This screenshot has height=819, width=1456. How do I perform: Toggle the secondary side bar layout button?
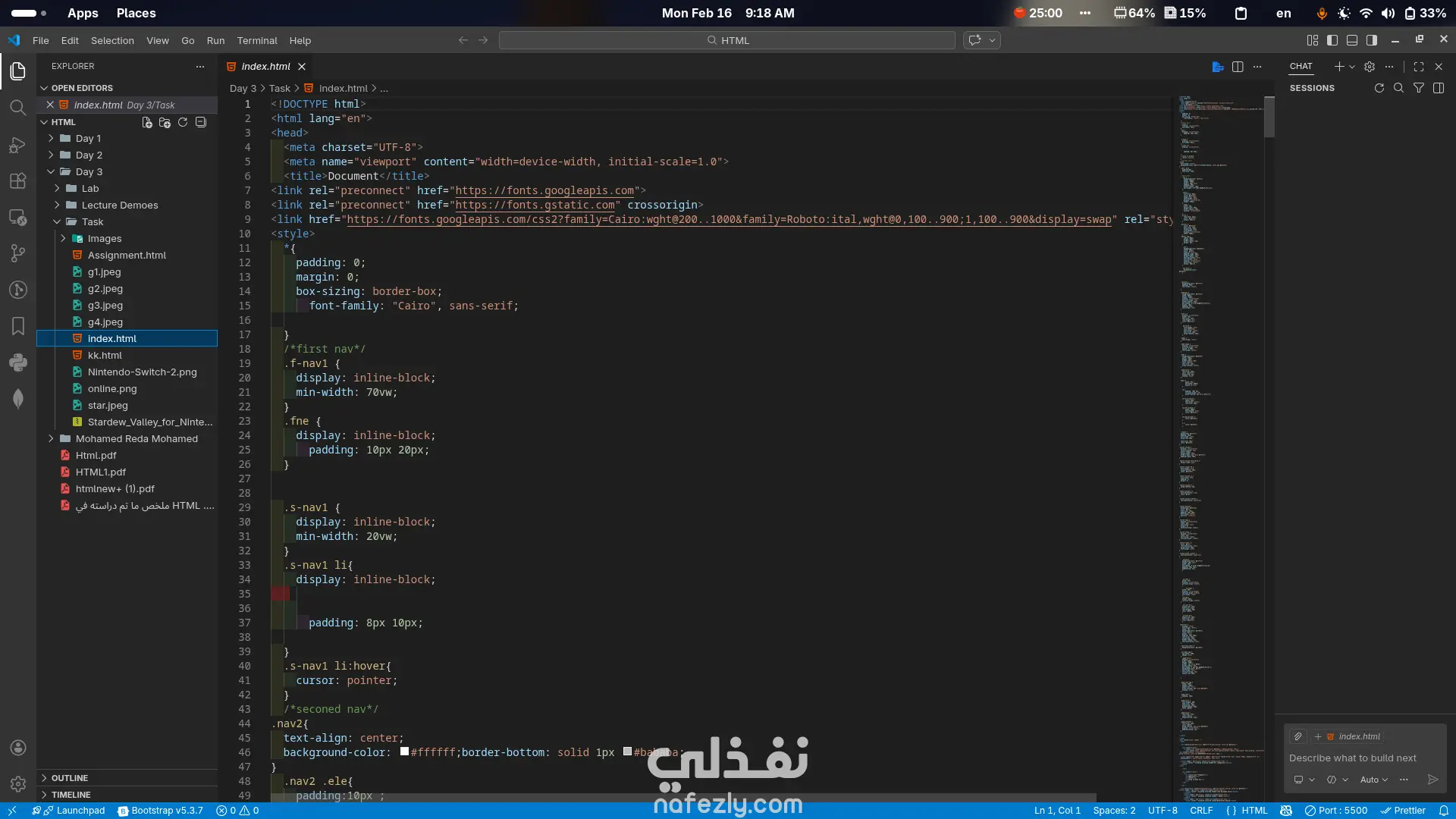pos(1372,40)
